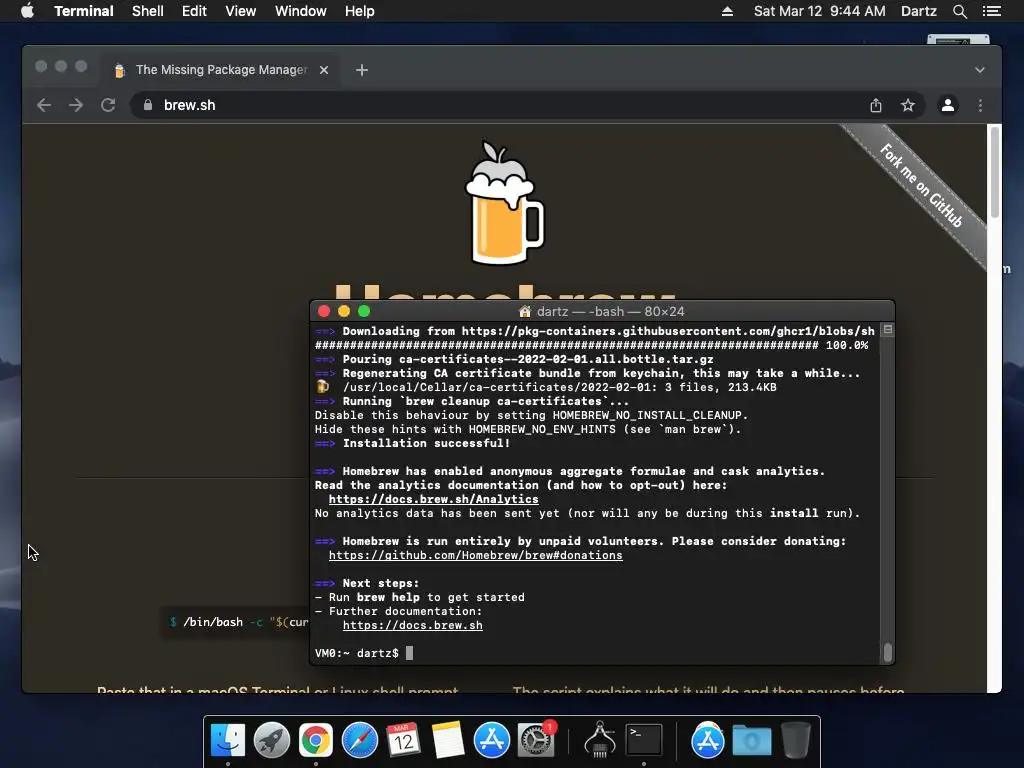Open the Terminal application menu

(84, 11)
